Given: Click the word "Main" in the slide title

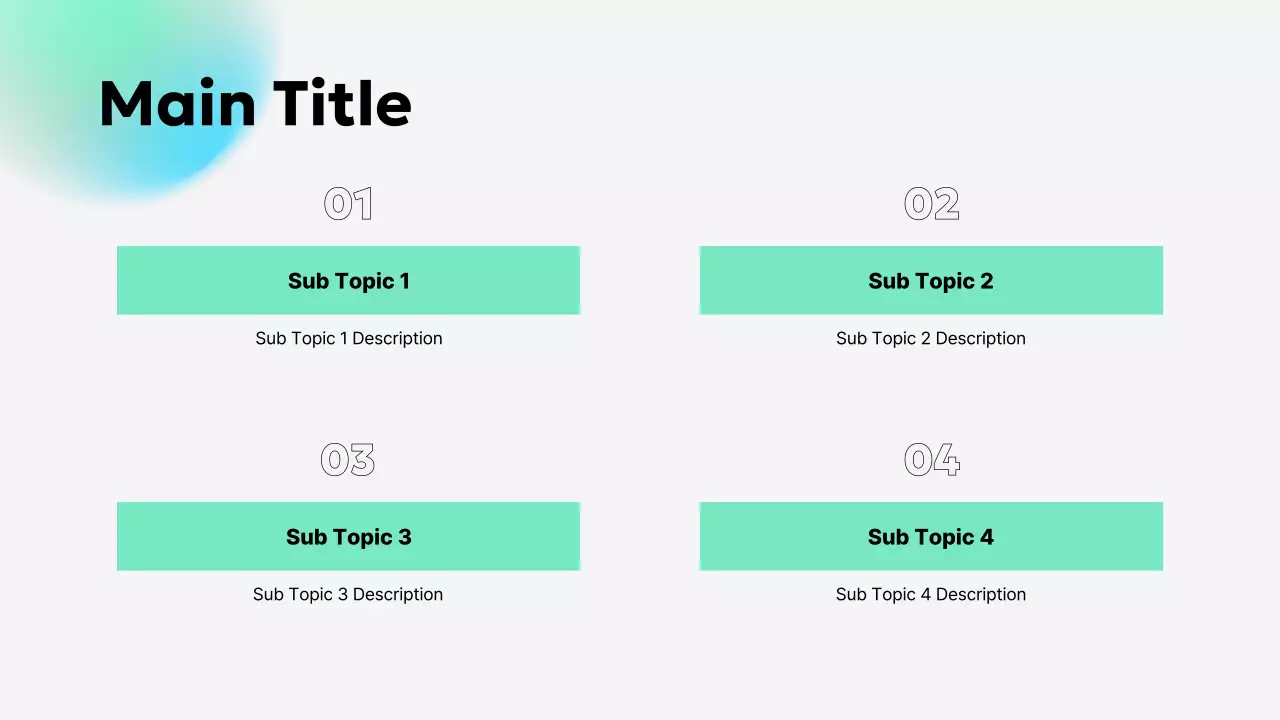Looking at the screenshot, I should pos(178,104).
